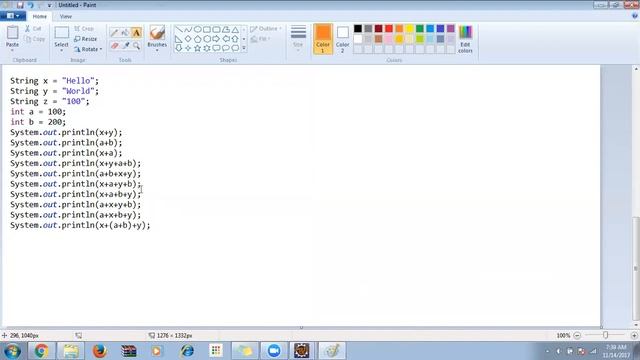Switch to the Home ribbon tab
The height and width of the screenshot is (360, 640).
point(40,16)
